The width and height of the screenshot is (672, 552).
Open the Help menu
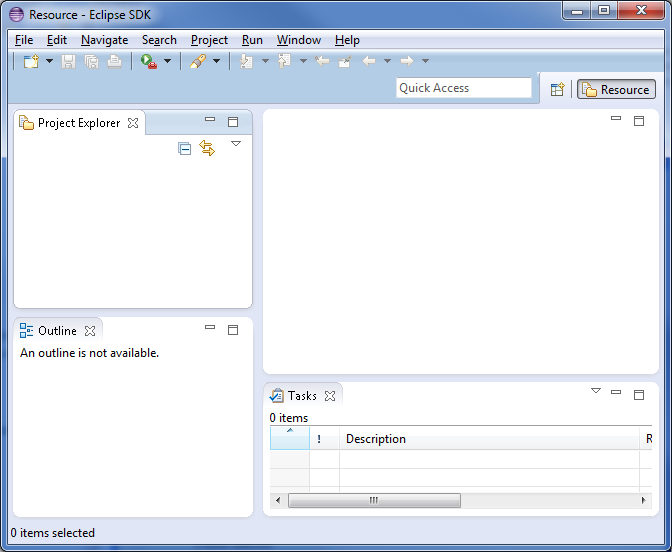point(347,40)
